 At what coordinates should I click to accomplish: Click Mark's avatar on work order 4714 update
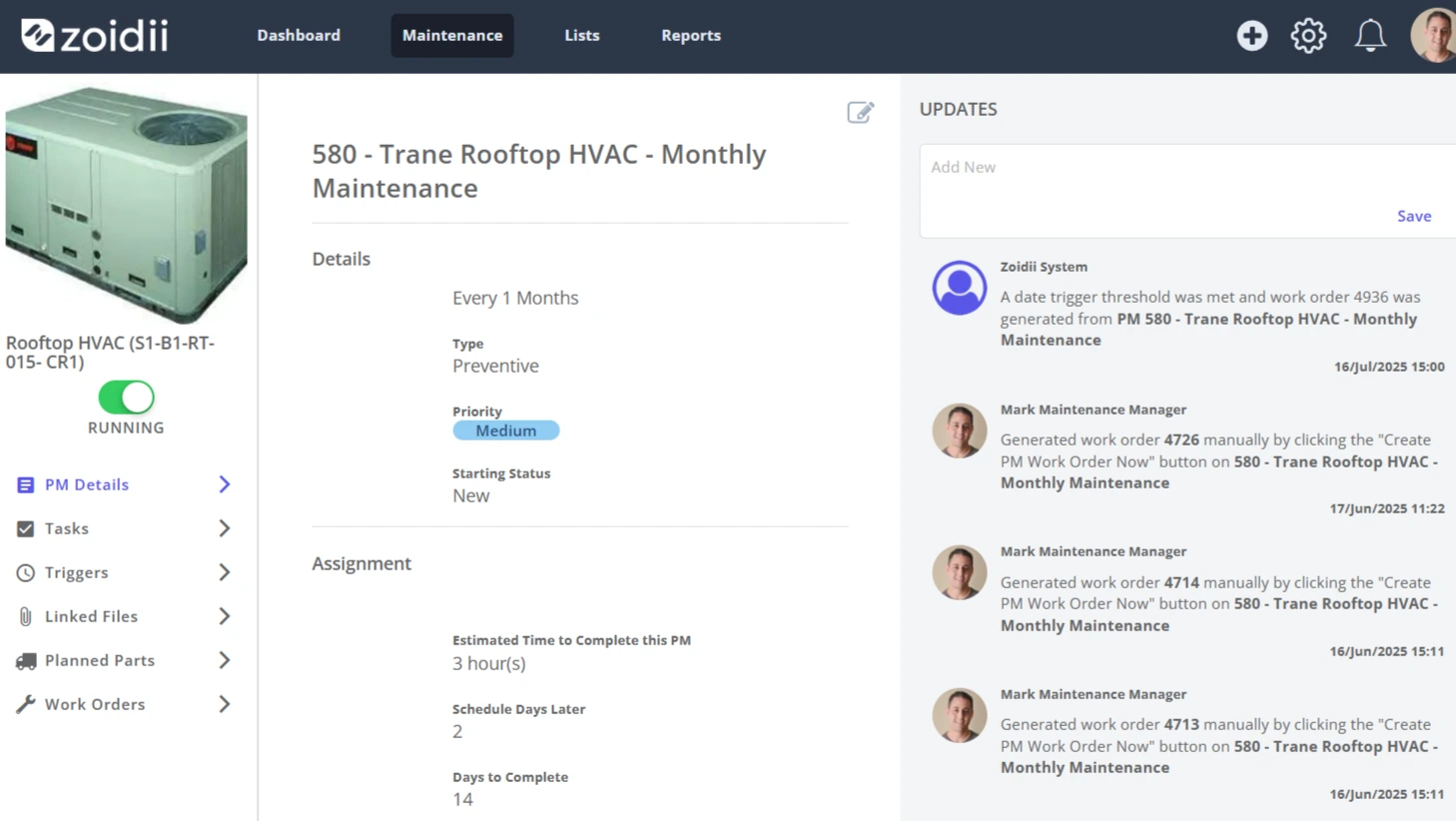[x=959, y=572]
